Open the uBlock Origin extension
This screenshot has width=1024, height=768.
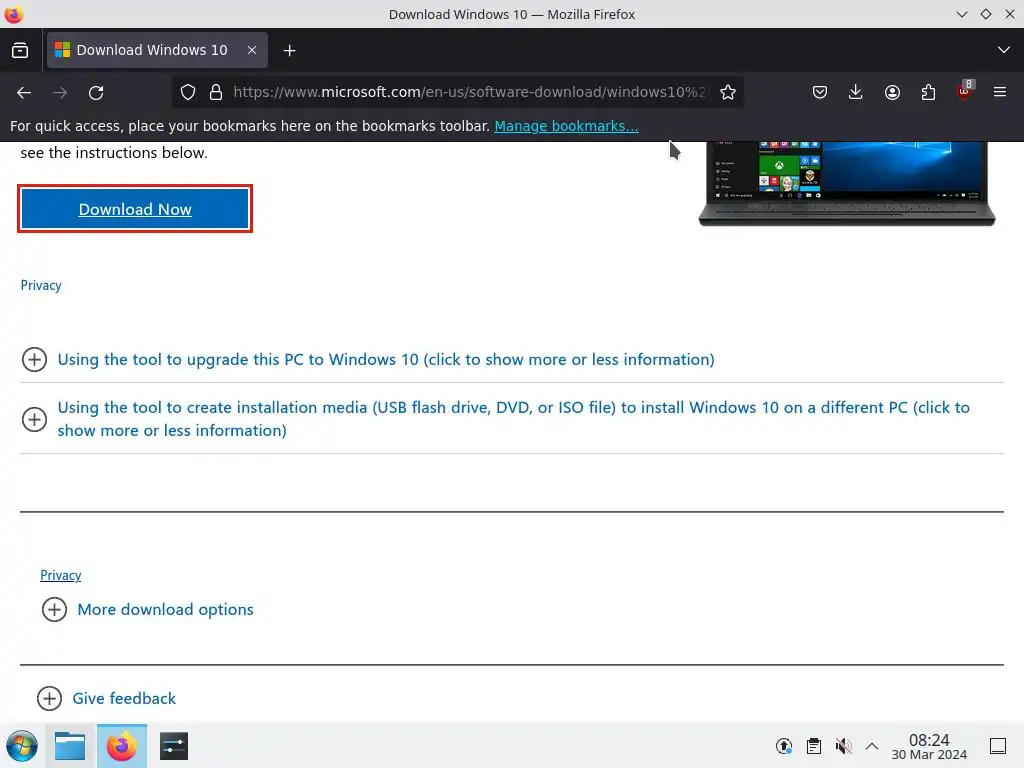coord(965,91)
